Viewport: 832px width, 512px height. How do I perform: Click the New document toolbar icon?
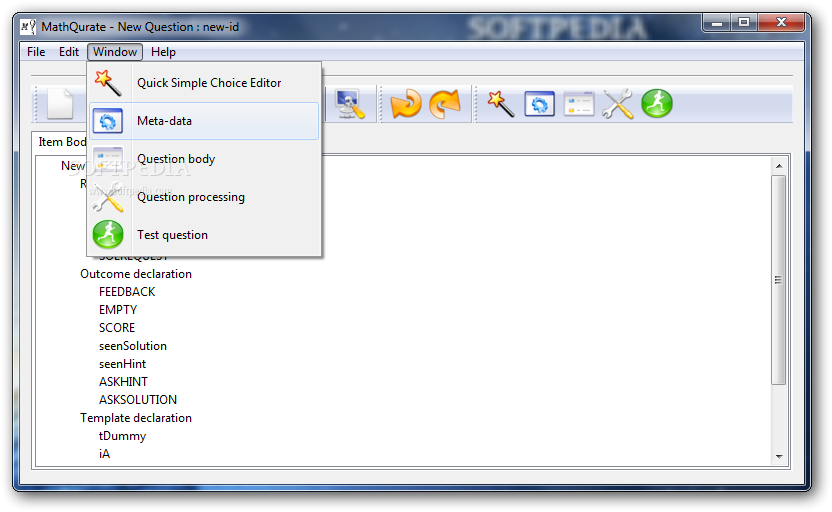click(60, 104)
